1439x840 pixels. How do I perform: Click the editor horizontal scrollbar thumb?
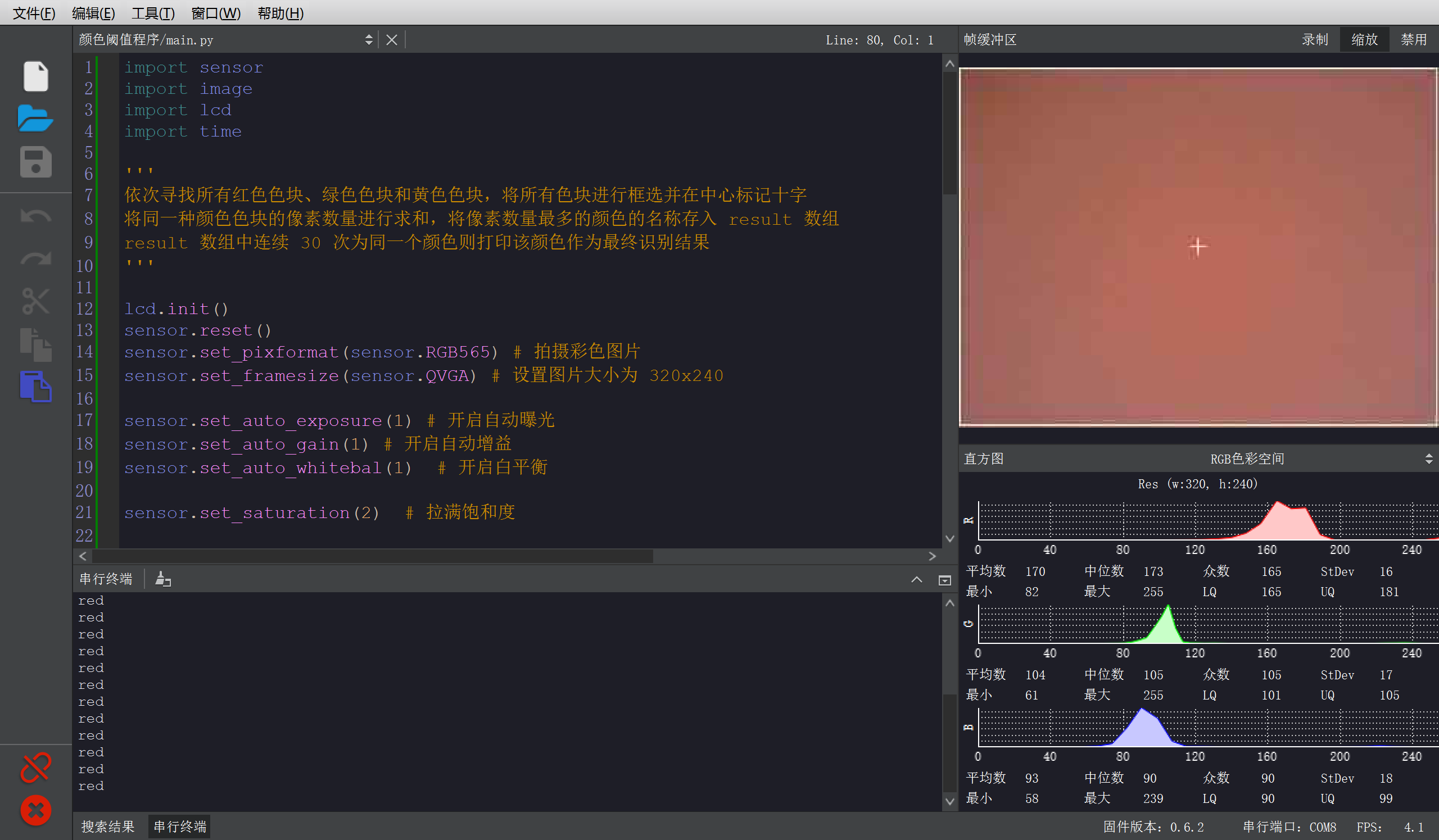[x=372, y=556]
